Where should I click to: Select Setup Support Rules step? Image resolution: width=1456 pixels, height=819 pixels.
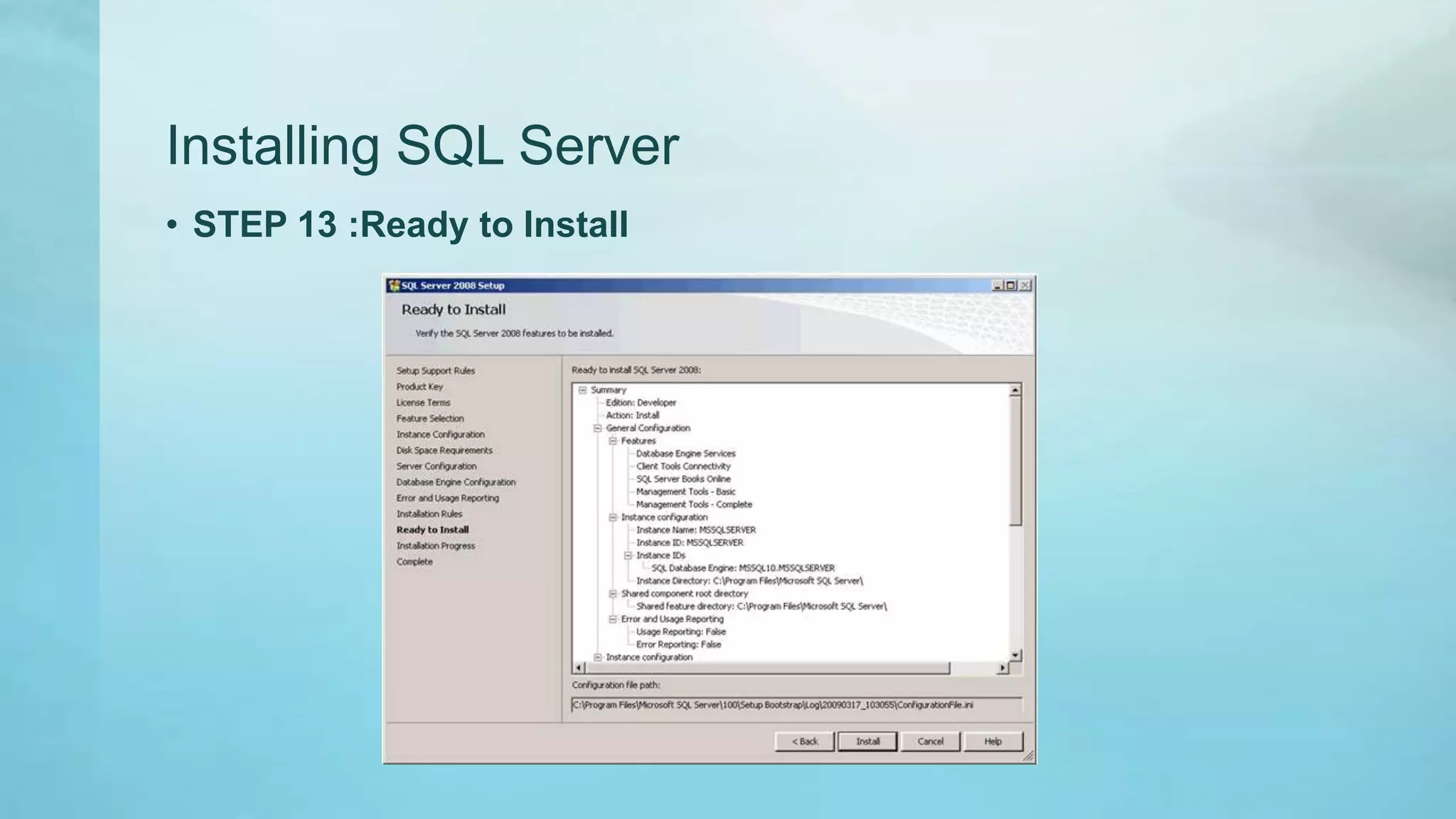[x=435, y=371]
